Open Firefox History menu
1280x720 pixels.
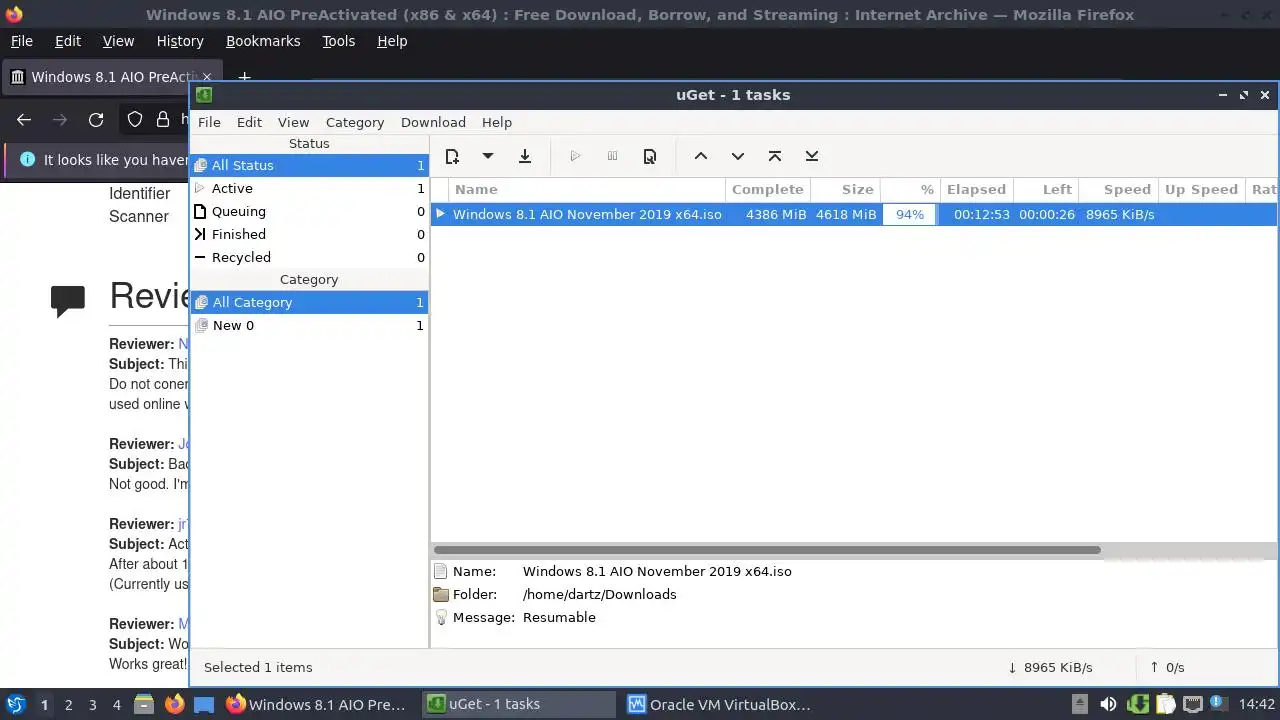(180, 41)
